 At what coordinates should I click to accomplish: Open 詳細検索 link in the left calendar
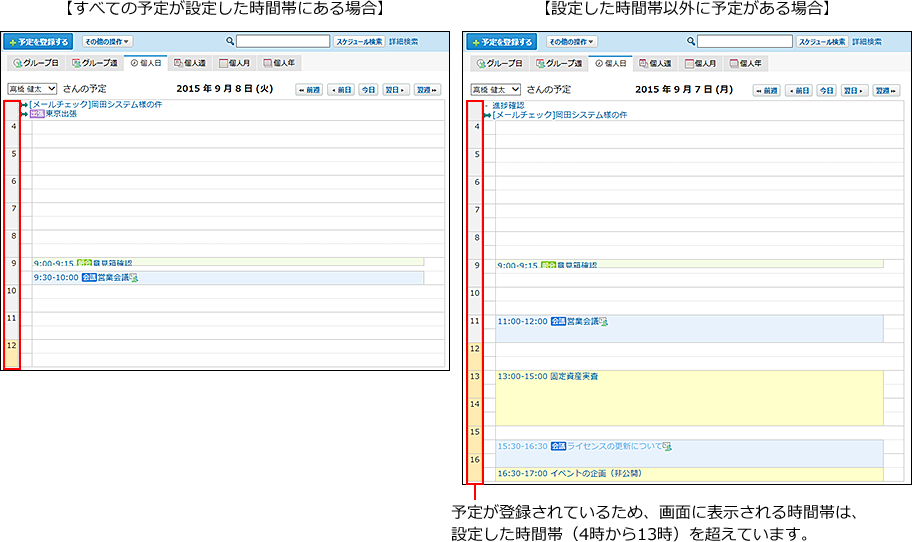[403, 42]
